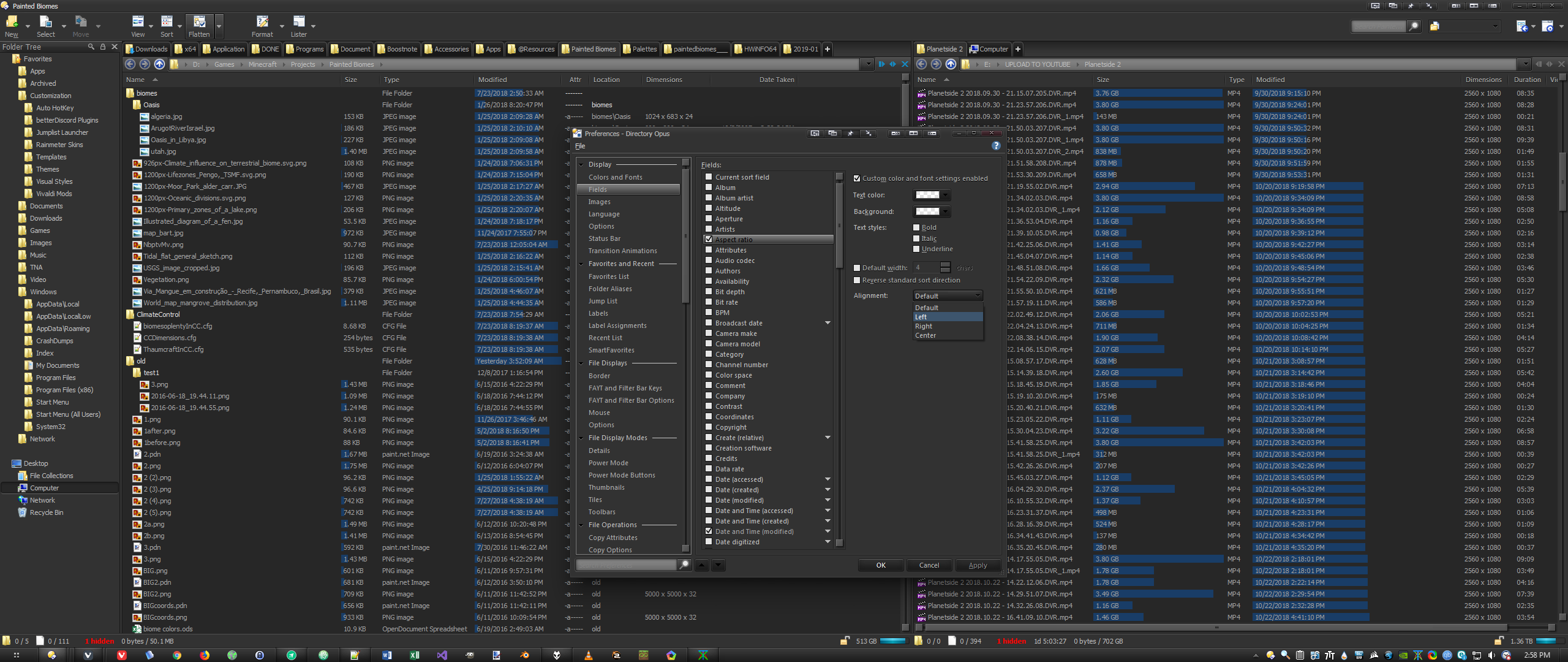Click the Apply button
Viewport: 1568px width, 662px height.
pyautogui.click(x=978, y=565)
